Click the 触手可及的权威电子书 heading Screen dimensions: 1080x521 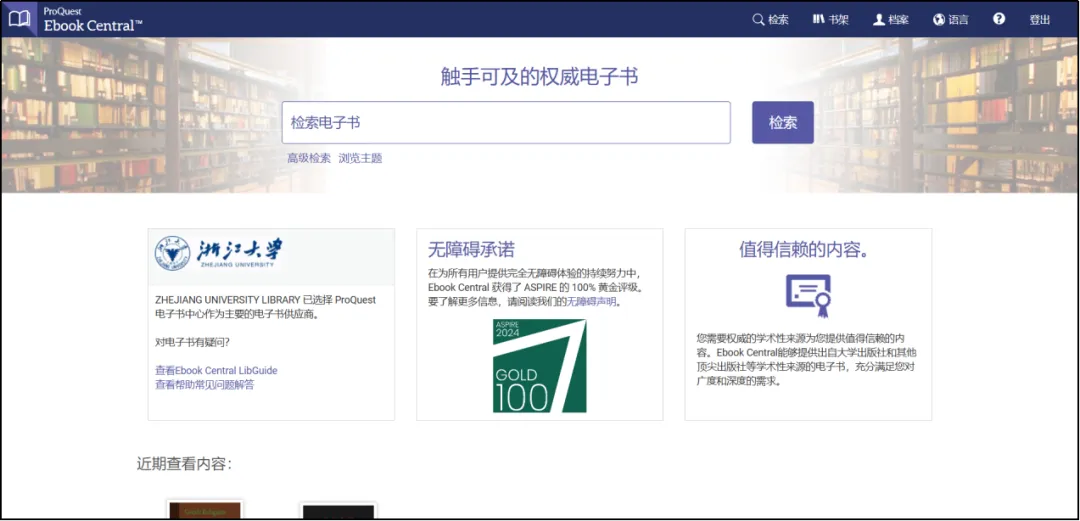point(539,76)
